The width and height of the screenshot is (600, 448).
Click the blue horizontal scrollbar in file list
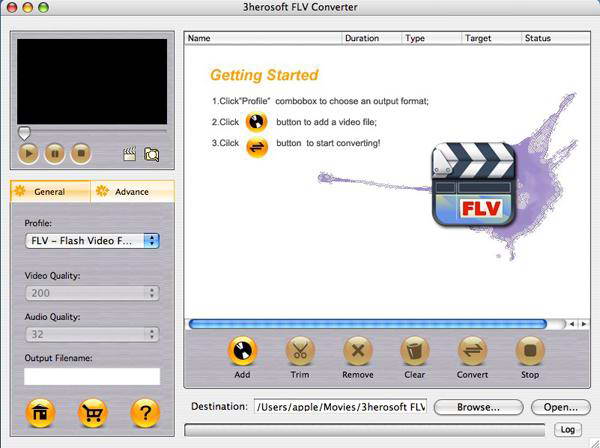tap(368, 324)
